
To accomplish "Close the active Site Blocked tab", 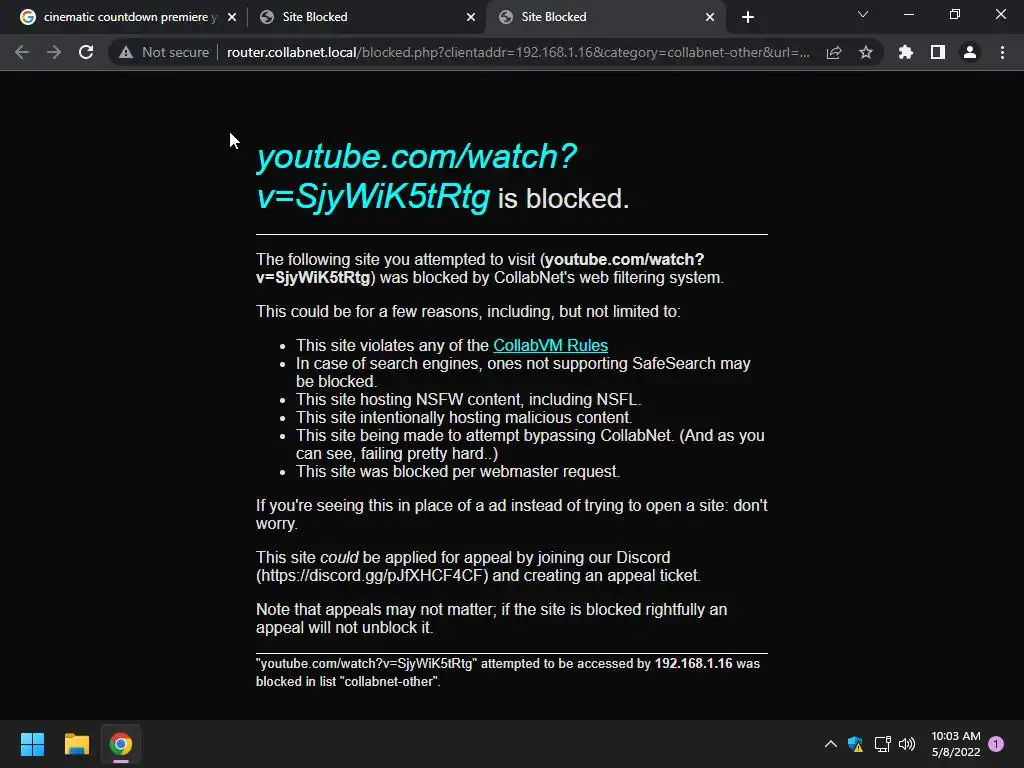I will coord(710,17).
